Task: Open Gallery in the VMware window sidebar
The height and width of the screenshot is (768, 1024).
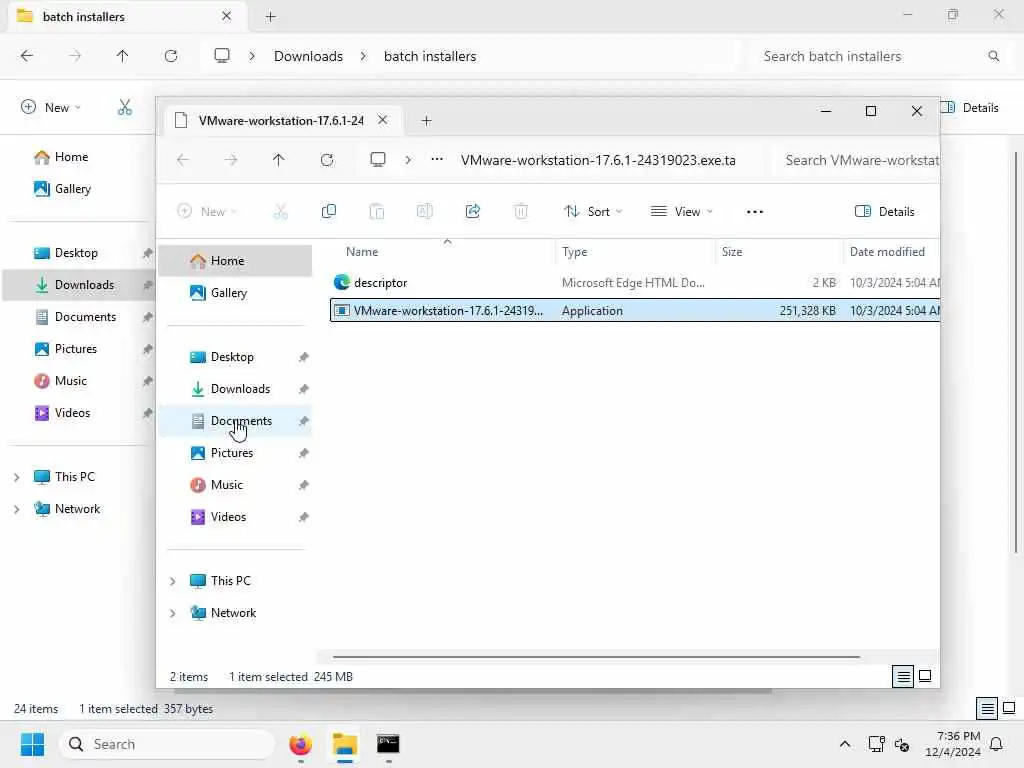Action: (235, 293)
